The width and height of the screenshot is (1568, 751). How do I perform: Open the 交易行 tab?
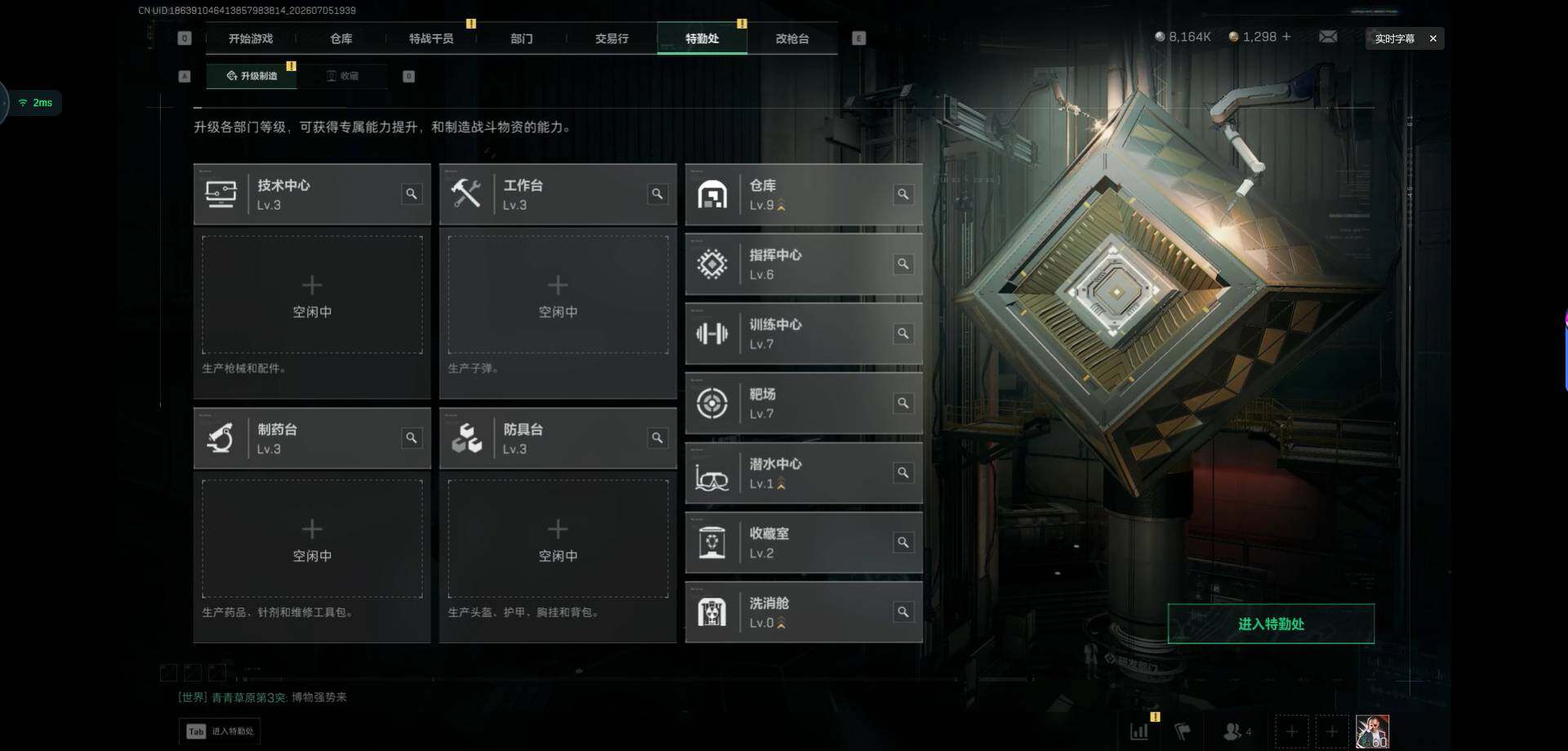pyautogui.click(x=612, y=38)
